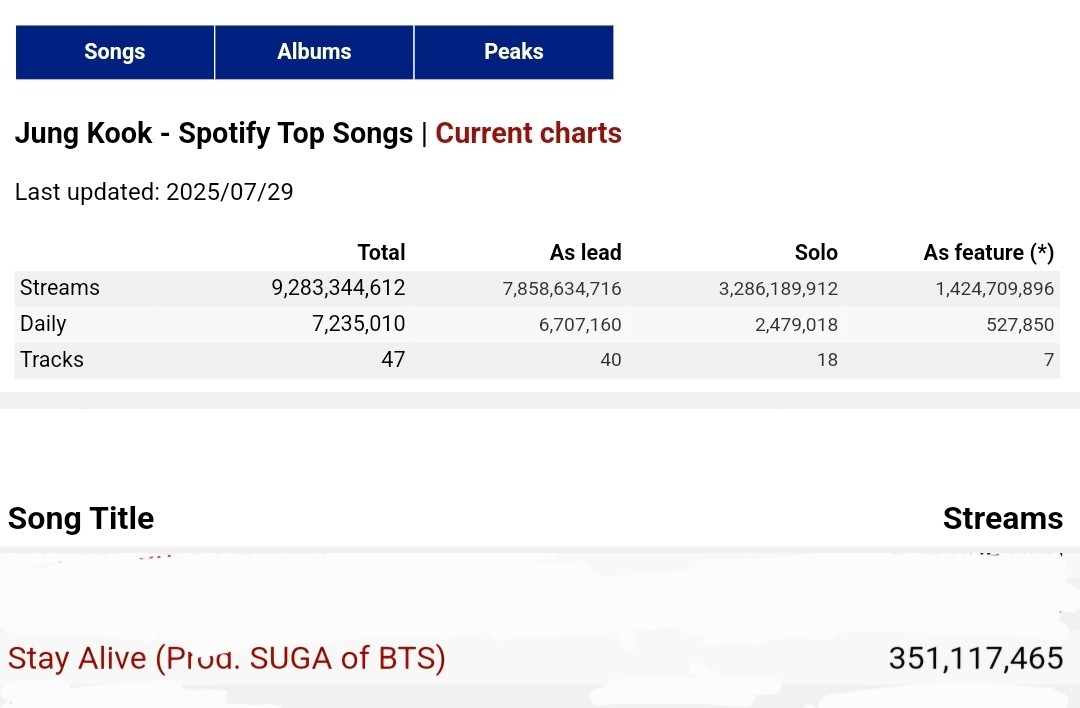Select the Daily row label
Image resolution: width=1080 pixels, height=708 pixels.
43,324
